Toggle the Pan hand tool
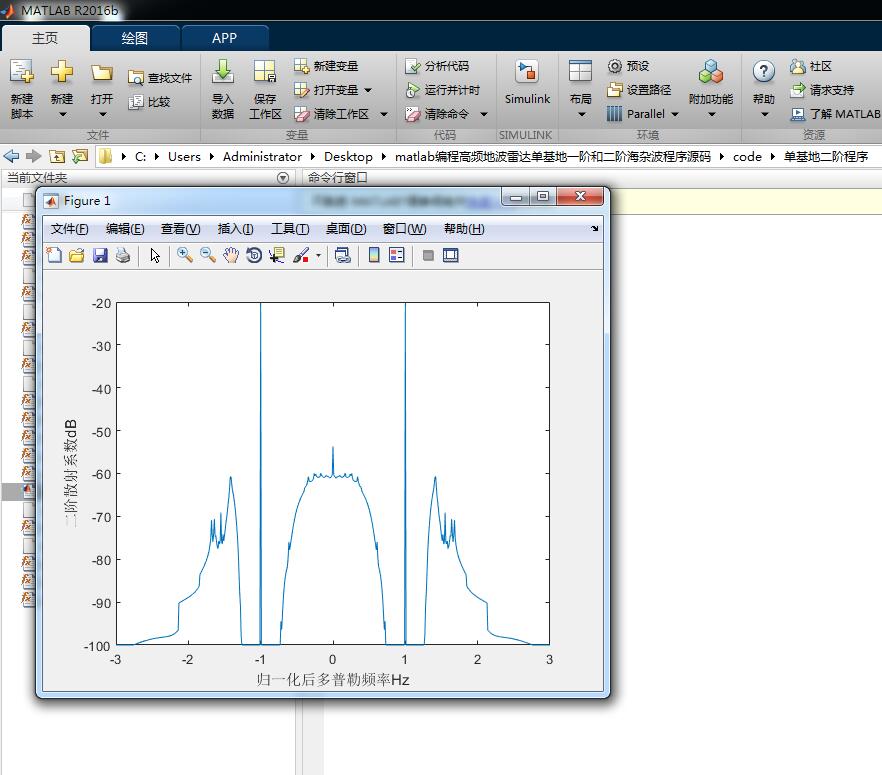882x775 pixels. [x=231, y=255]
